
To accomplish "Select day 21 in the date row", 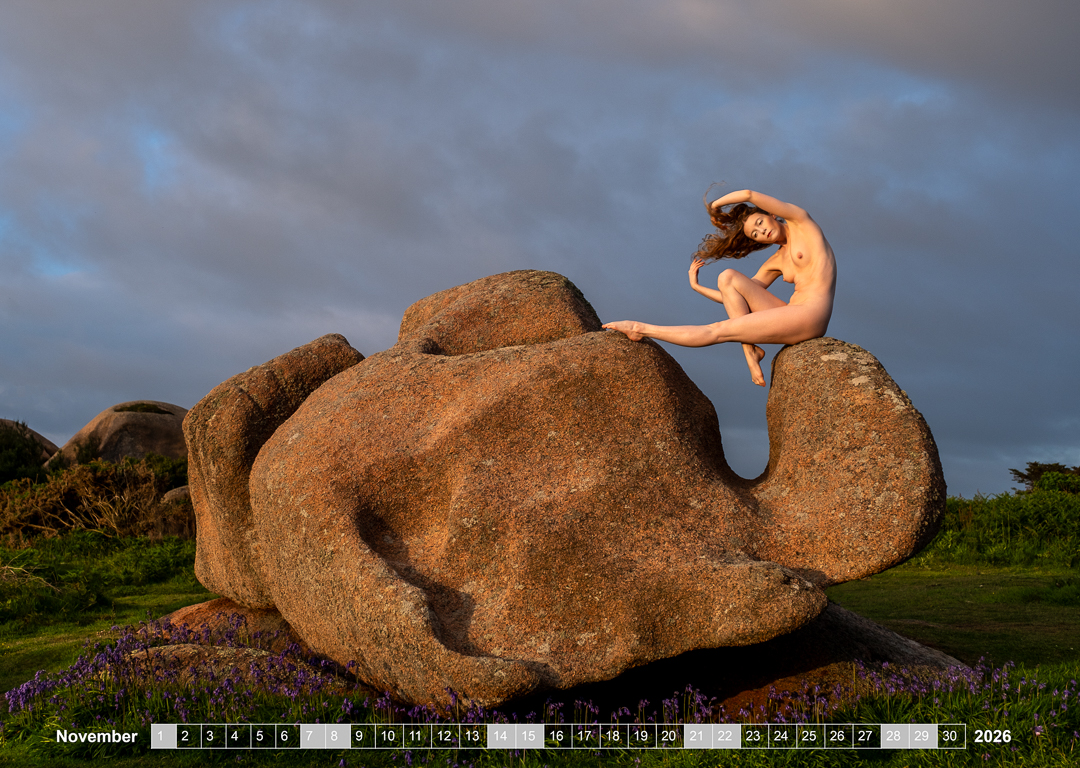I will [x=697, y=736].
